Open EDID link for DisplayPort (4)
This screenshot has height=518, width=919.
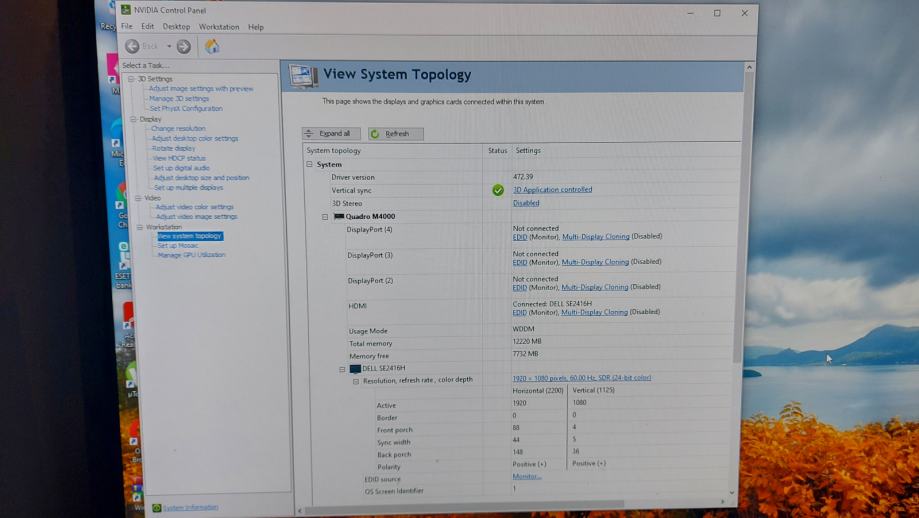pyautogui.click(x=519, y=237)
